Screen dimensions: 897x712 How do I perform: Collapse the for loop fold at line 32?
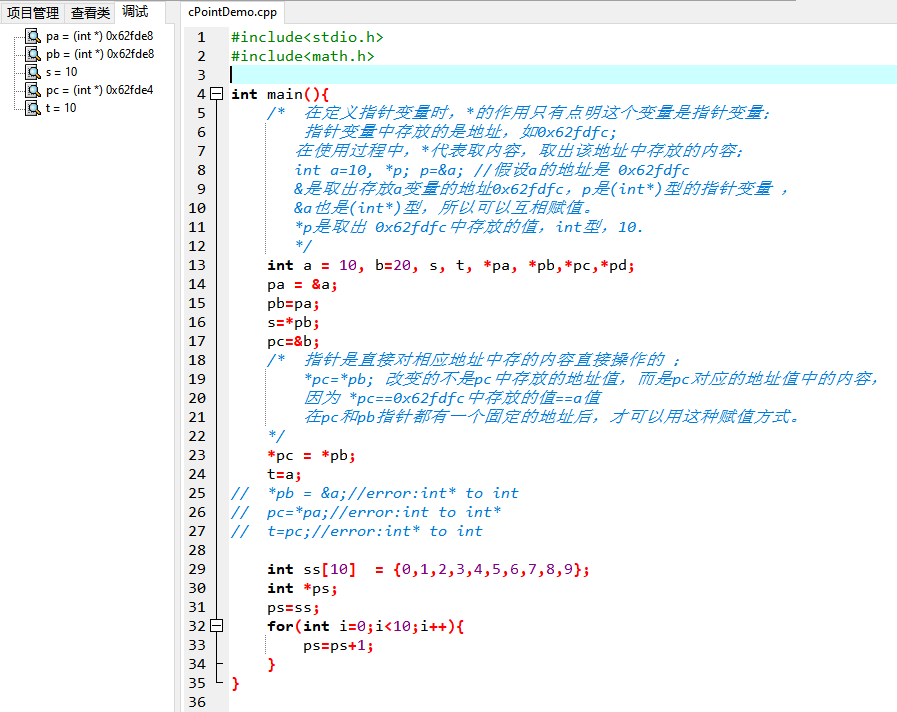tap(216, 626)
